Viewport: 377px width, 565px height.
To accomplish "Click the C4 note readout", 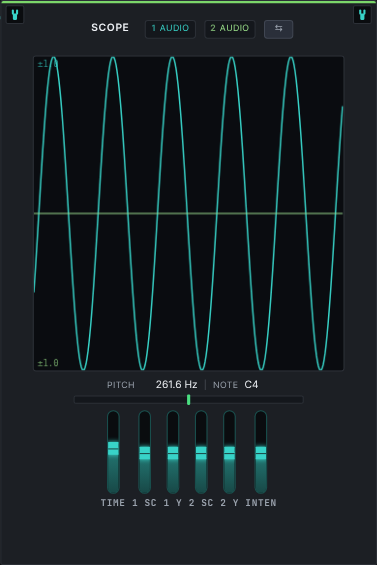I will tap(251, 384).
